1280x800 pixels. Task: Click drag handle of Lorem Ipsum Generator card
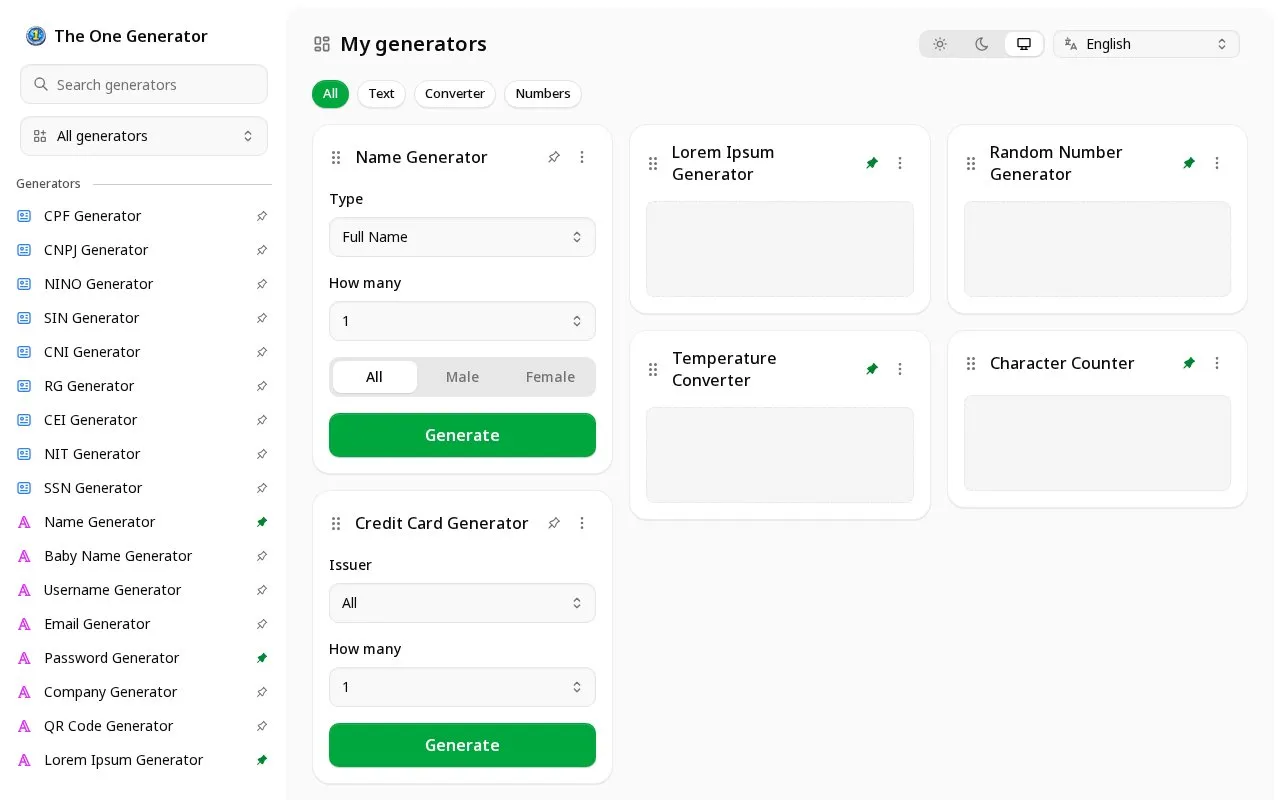tap(653, 163)
